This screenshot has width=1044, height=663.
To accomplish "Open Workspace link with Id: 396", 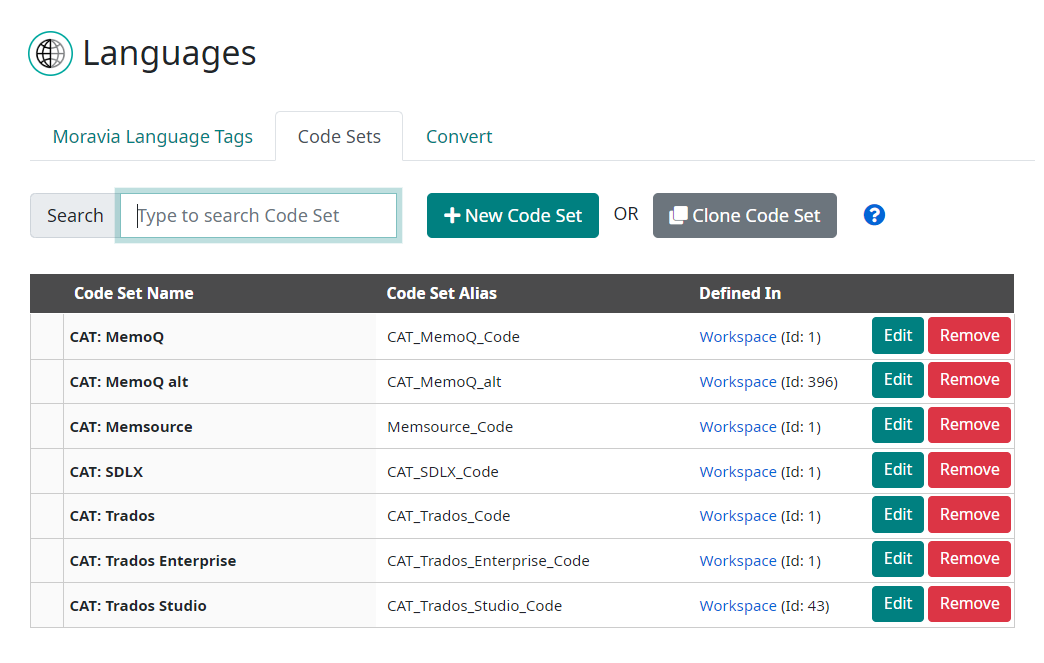I will coord(738,382).
